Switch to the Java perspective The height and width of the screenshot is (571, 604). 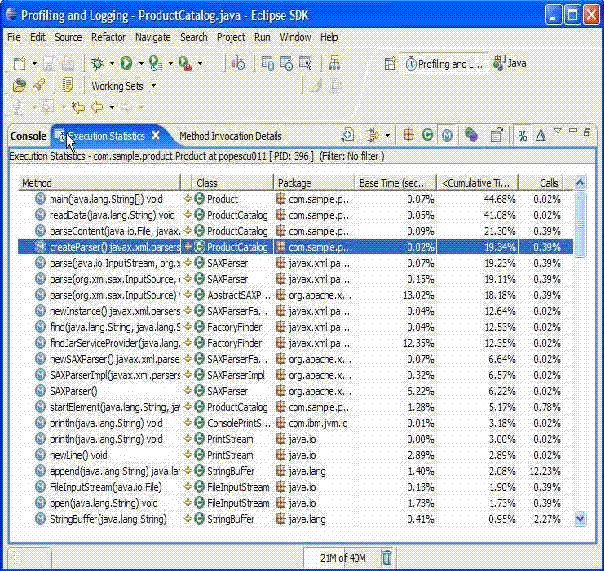509,63
